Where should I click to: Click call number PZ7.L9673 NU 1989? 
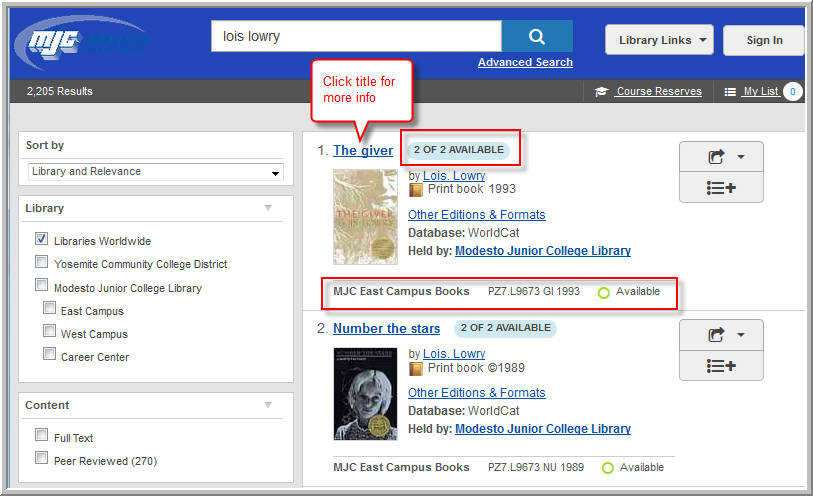536,467
